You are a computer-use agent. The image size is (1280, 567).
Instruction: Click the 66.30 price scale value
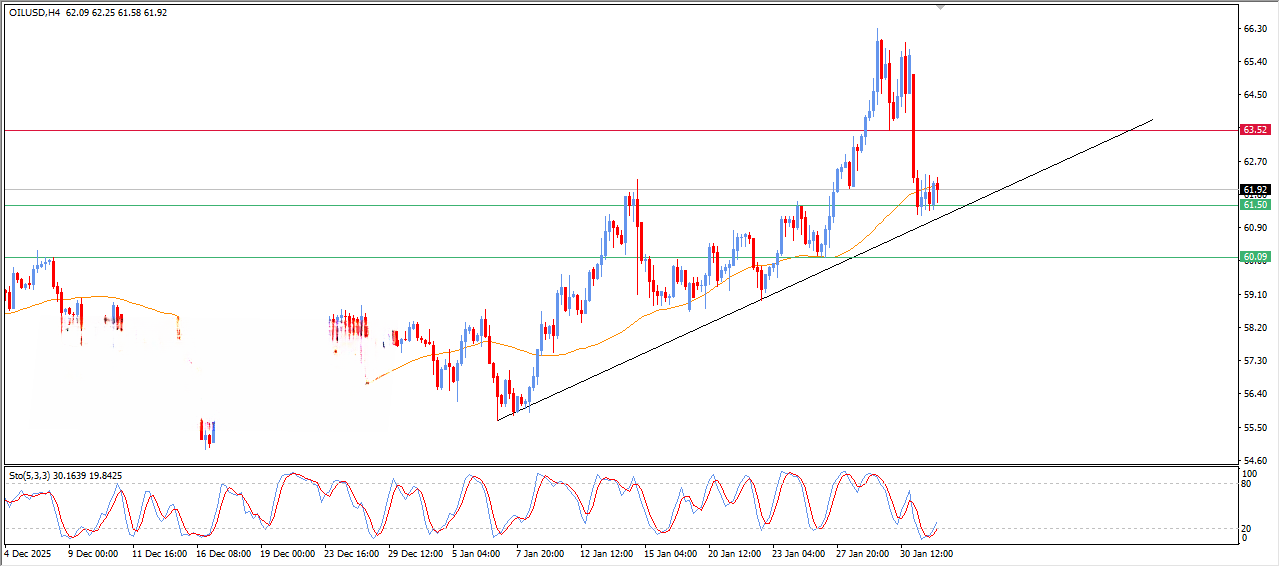pos(1255,29)
